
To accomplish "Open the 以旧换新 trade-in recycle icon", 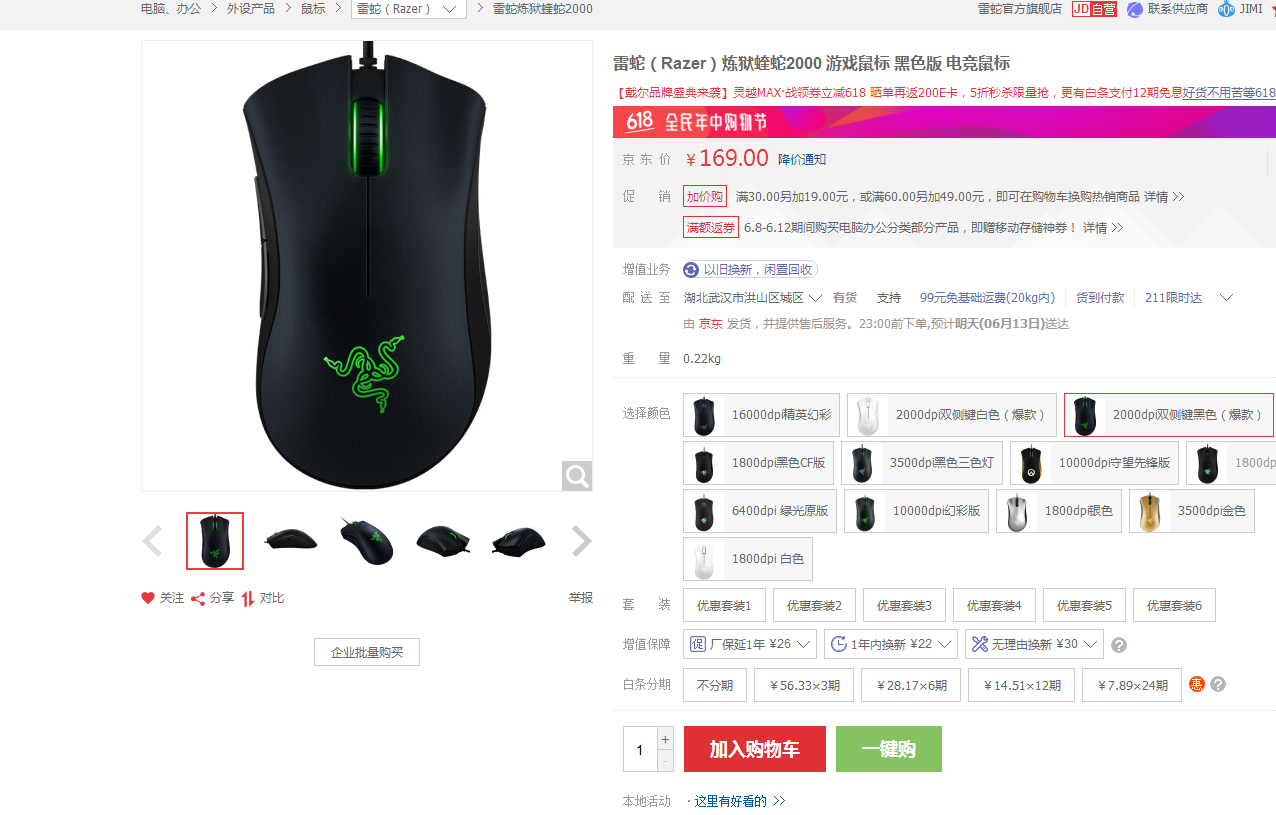I will pyautogui.click(x=691, y=270).
